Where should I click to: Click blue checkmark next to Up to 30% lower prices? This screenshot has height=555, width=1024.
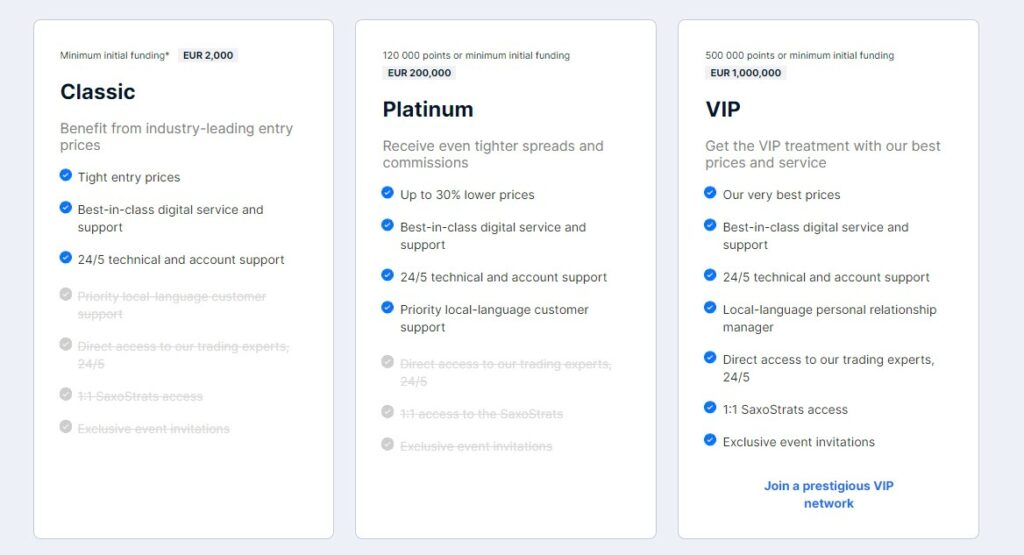click(387, 193)
